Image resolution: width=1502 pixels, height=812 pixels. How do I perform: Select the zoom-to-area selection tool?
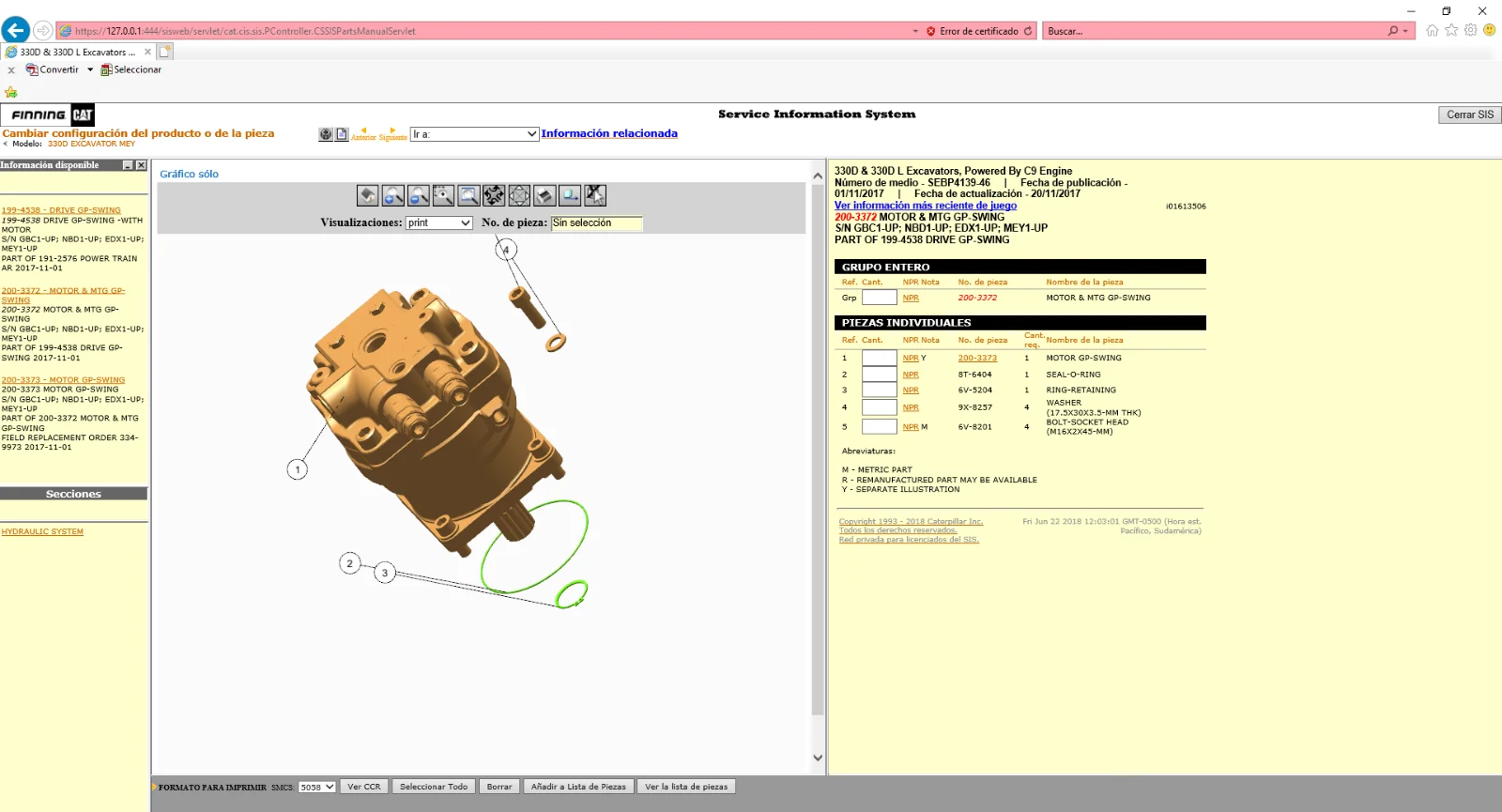444,195
